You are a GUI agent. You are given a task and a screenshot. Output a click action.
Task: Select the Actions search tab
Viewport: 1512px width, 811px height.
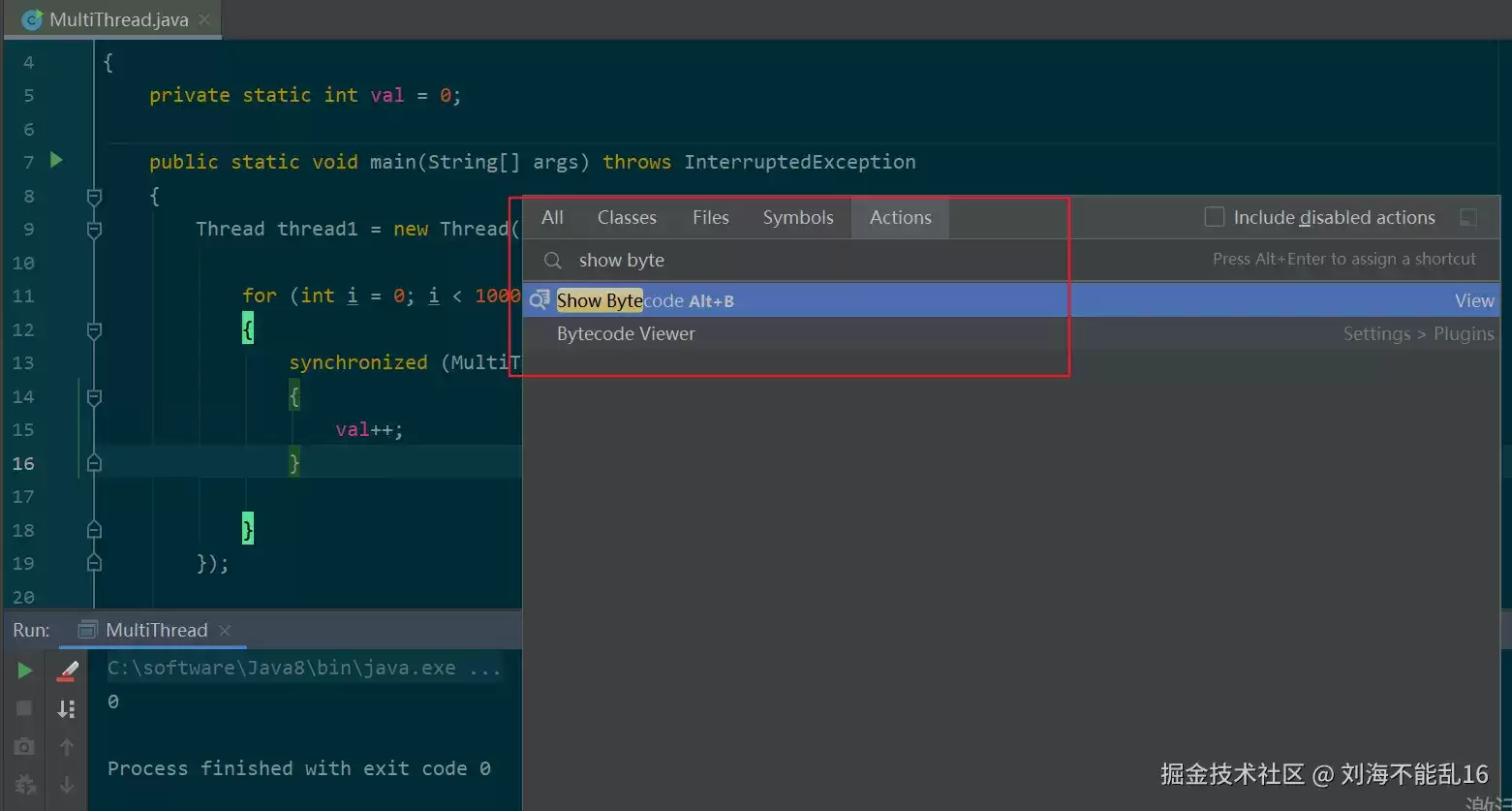click(900, 217)
